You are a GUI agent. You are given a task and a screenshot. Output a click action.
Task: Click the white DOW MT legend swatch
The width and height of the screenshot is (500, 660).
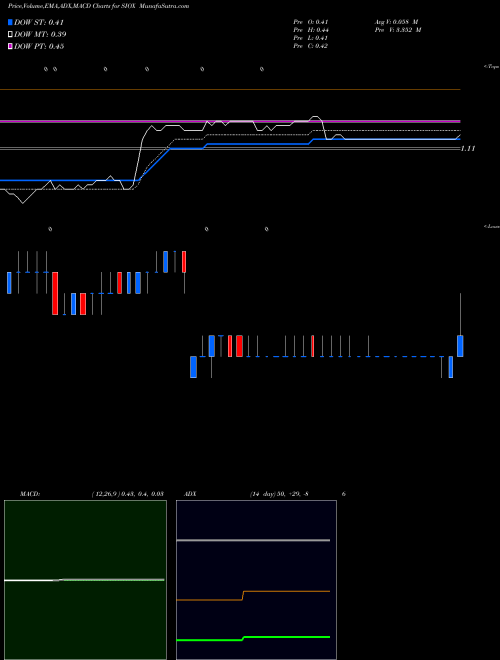click(x=11, y=35)
